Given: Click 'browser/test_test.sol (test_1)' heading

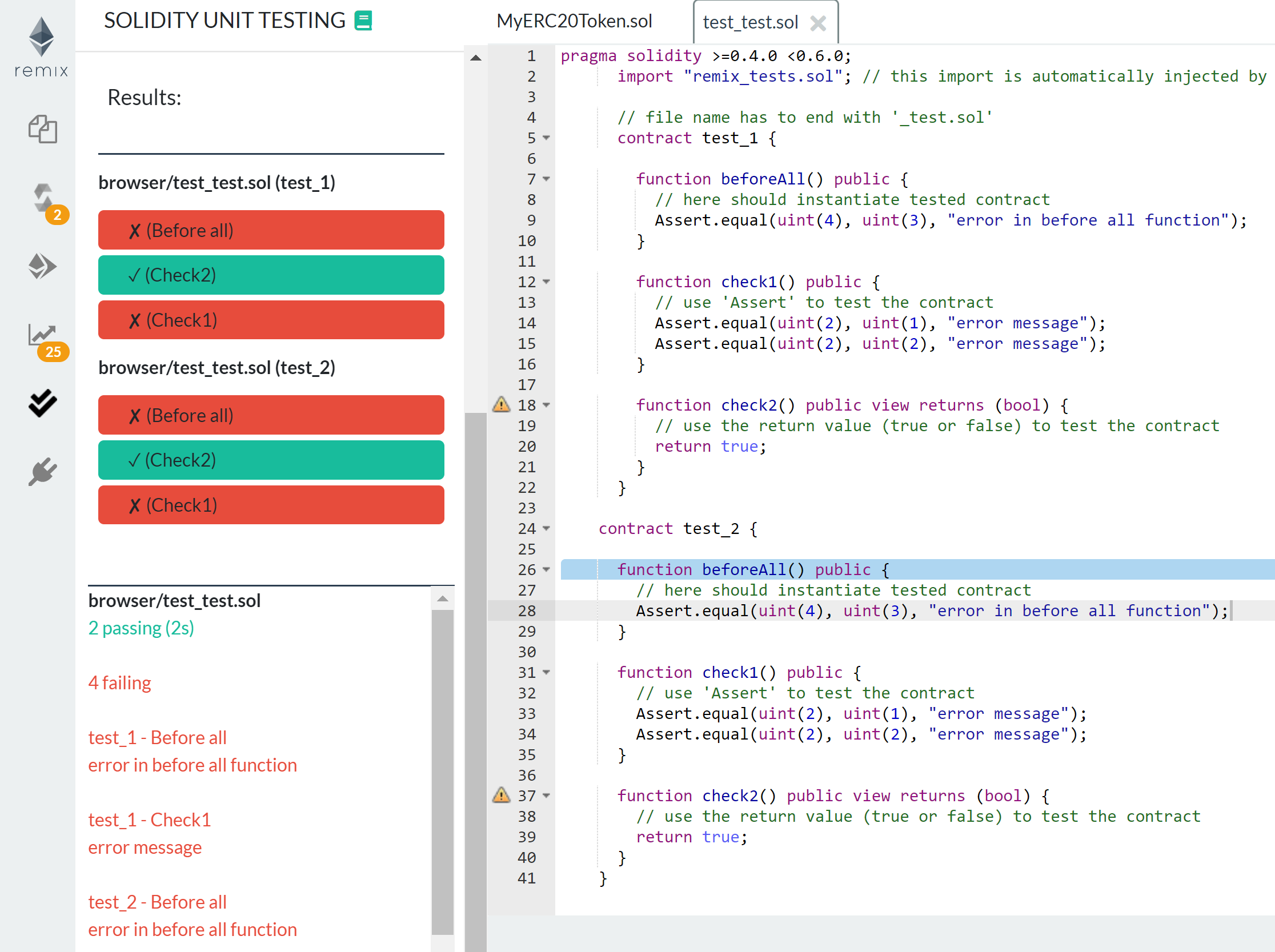Looking at the screenshot, I should [216, 183].
